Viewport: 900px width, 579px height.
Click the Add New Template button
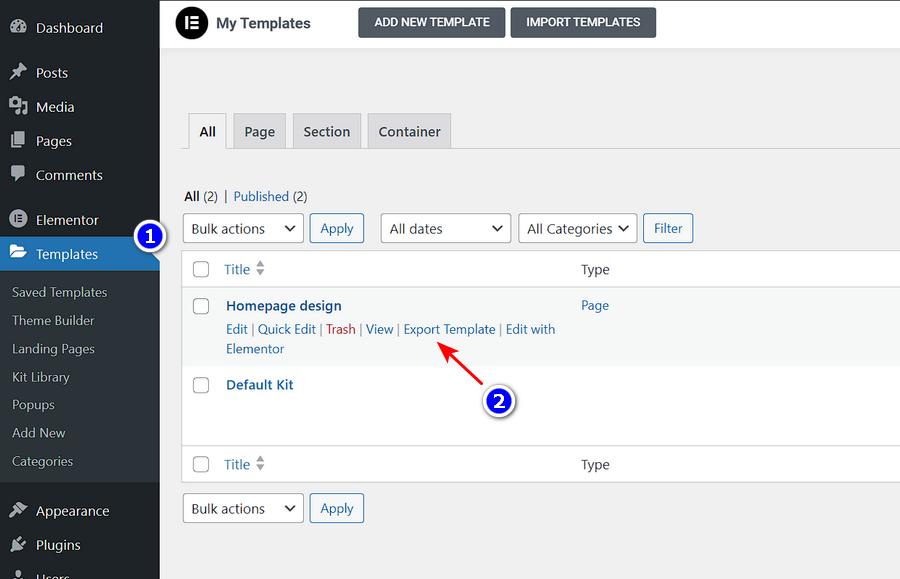[432, 22]
